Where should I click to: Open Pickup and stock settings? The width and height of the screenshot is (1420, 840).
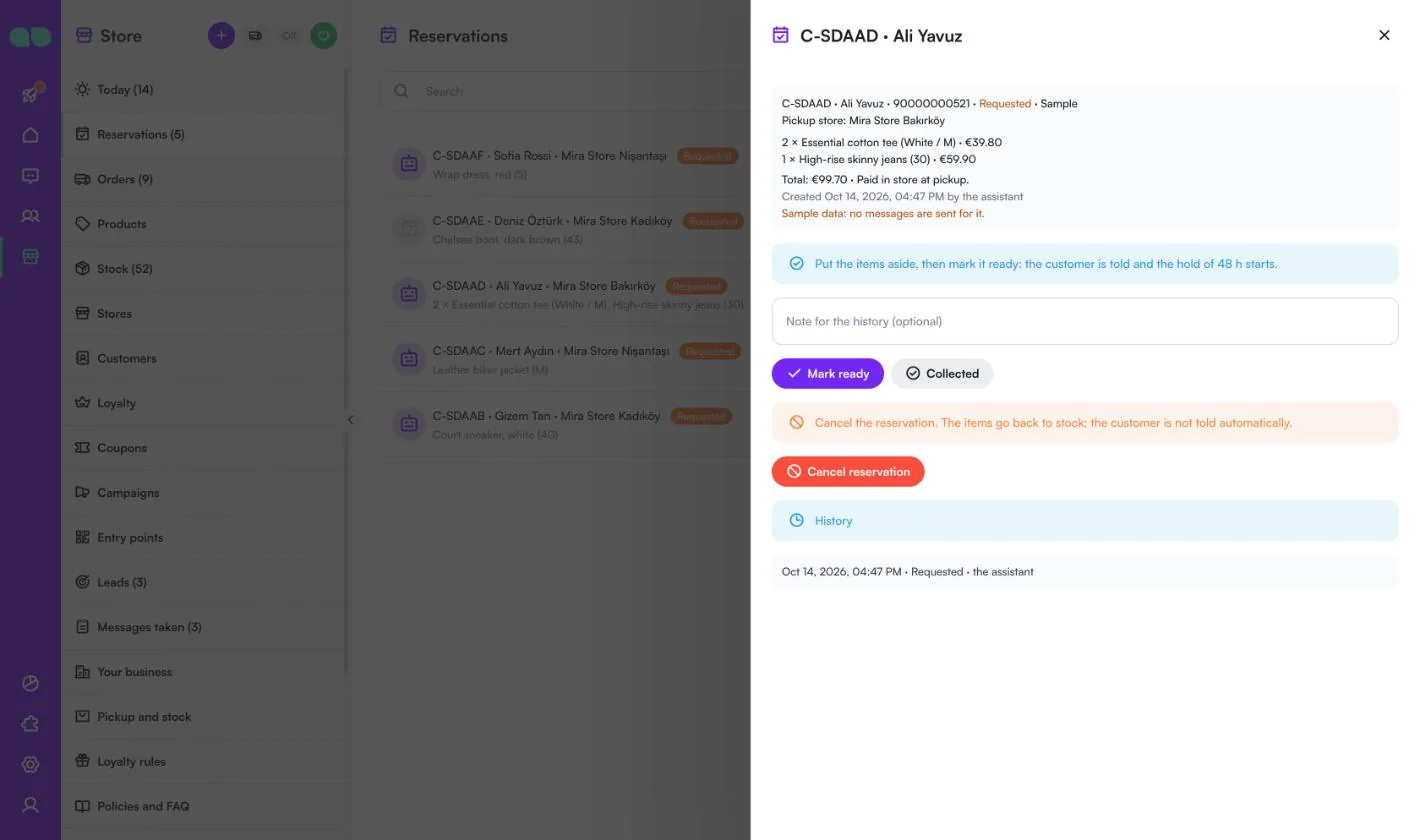click(x=206, y=717)
